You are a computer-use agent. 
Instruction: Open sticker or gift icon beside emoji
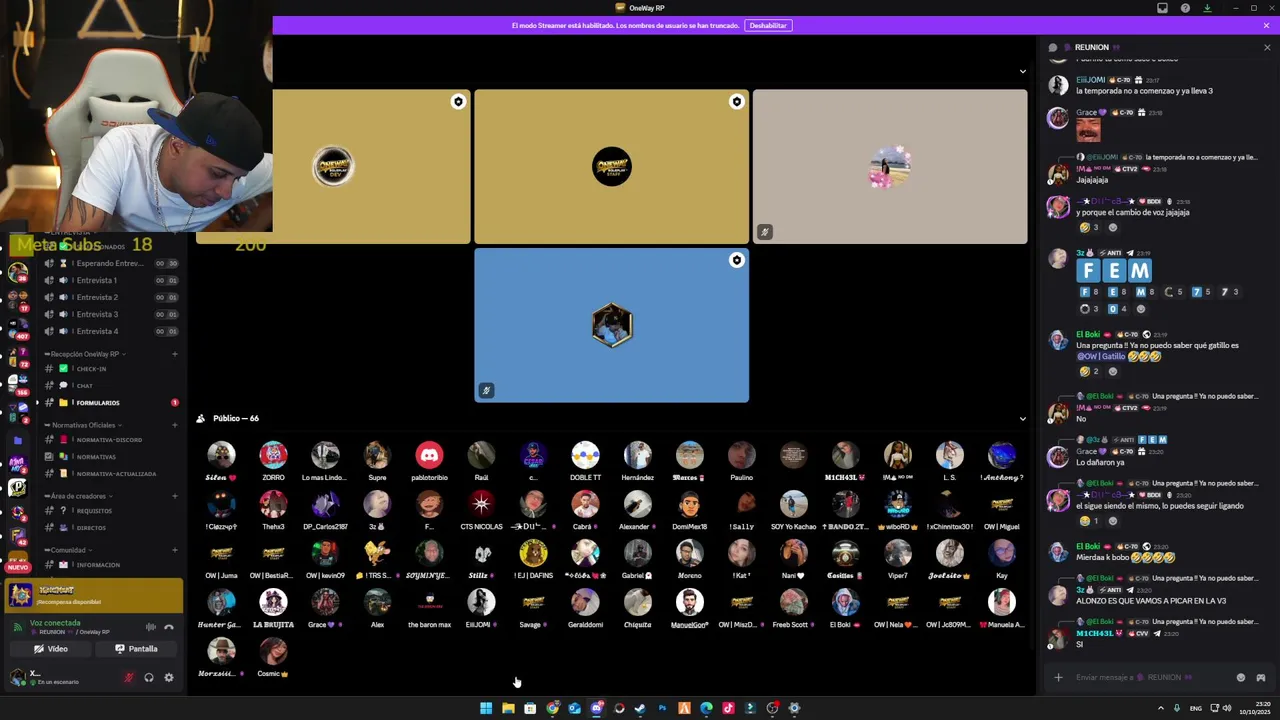1261,678
